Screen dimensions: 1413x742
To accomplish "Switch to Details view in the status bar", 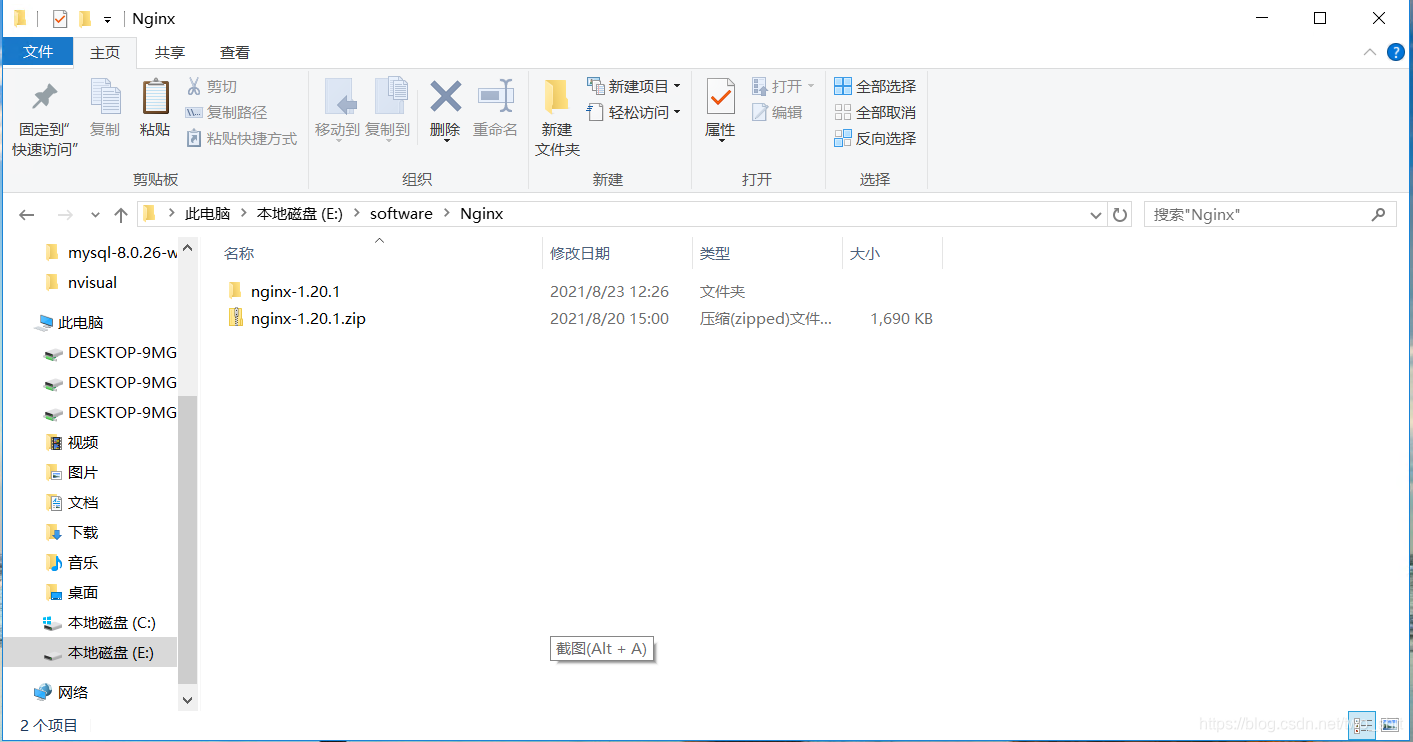I will (1361, 725).
